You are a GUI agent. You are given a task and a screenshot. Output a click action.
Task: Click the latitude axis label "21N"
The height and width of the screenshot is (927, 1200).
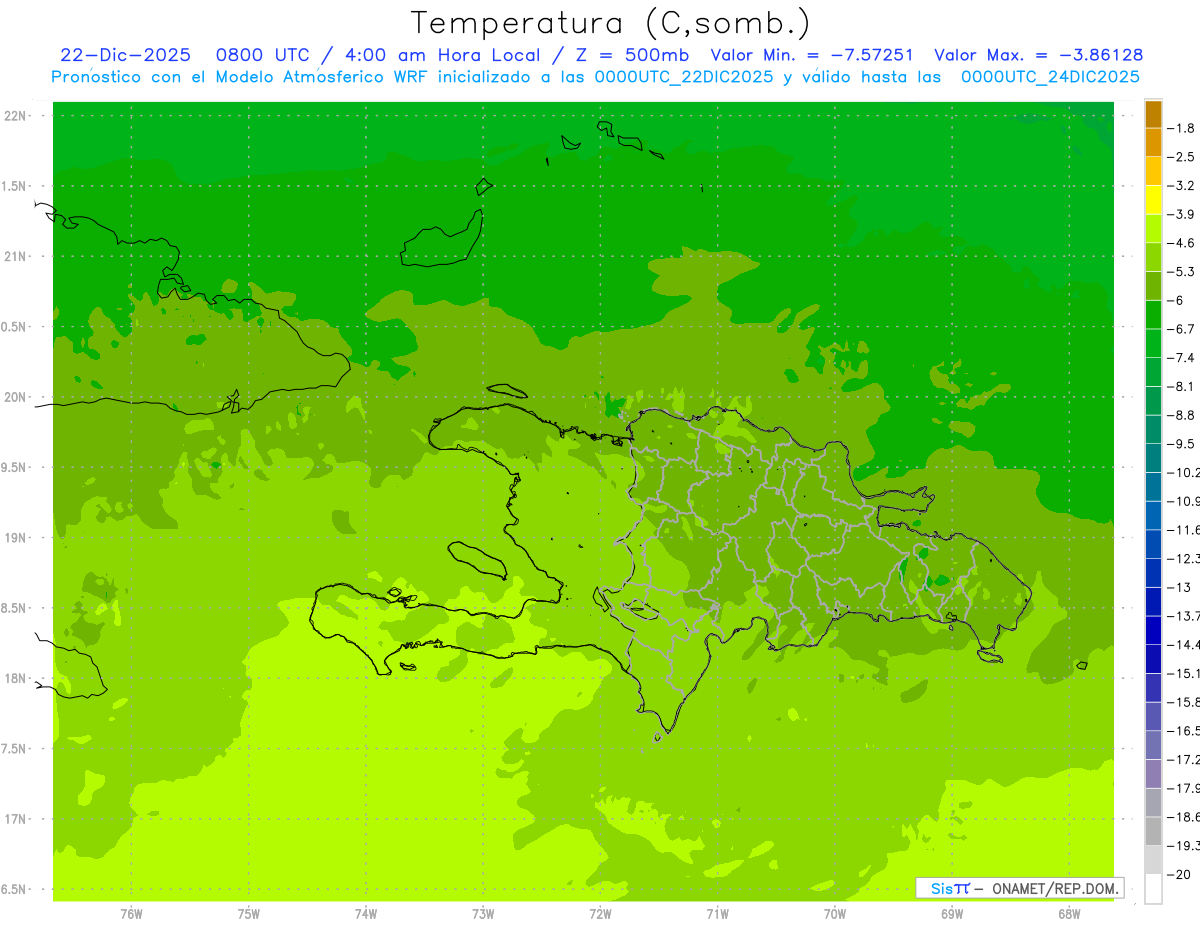tap(15, 256)
